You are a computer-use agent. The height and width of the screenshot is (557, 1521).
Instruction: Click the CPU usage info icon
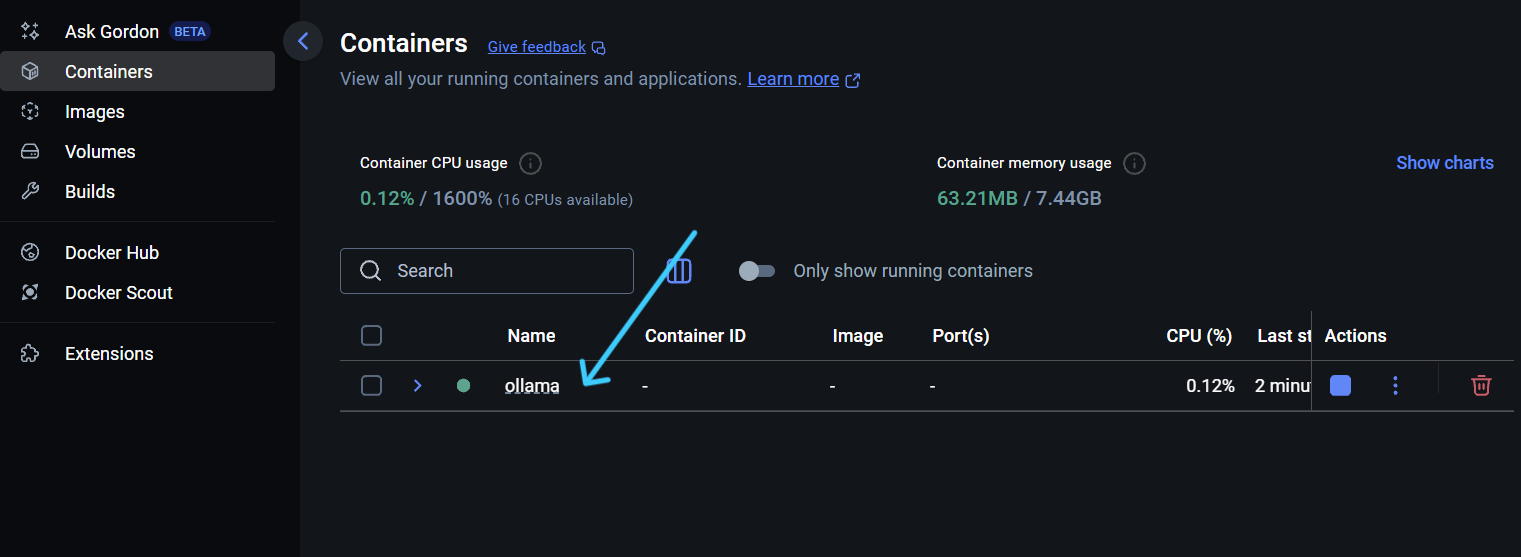[531, 163]
